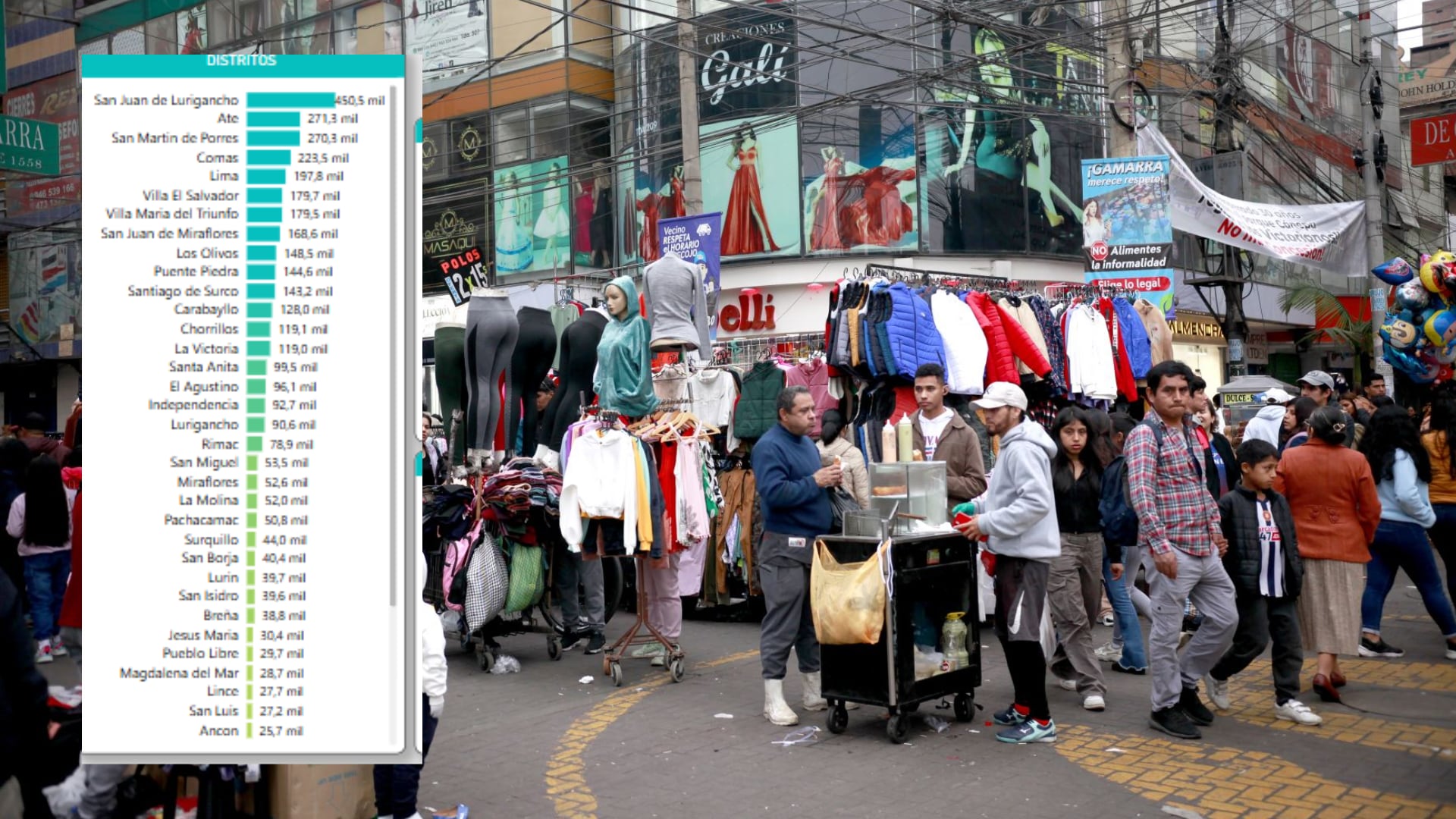Click the 'San Juan de Miraflores' label
Screen dimensions: 1456x819
[x=169, y=234]
